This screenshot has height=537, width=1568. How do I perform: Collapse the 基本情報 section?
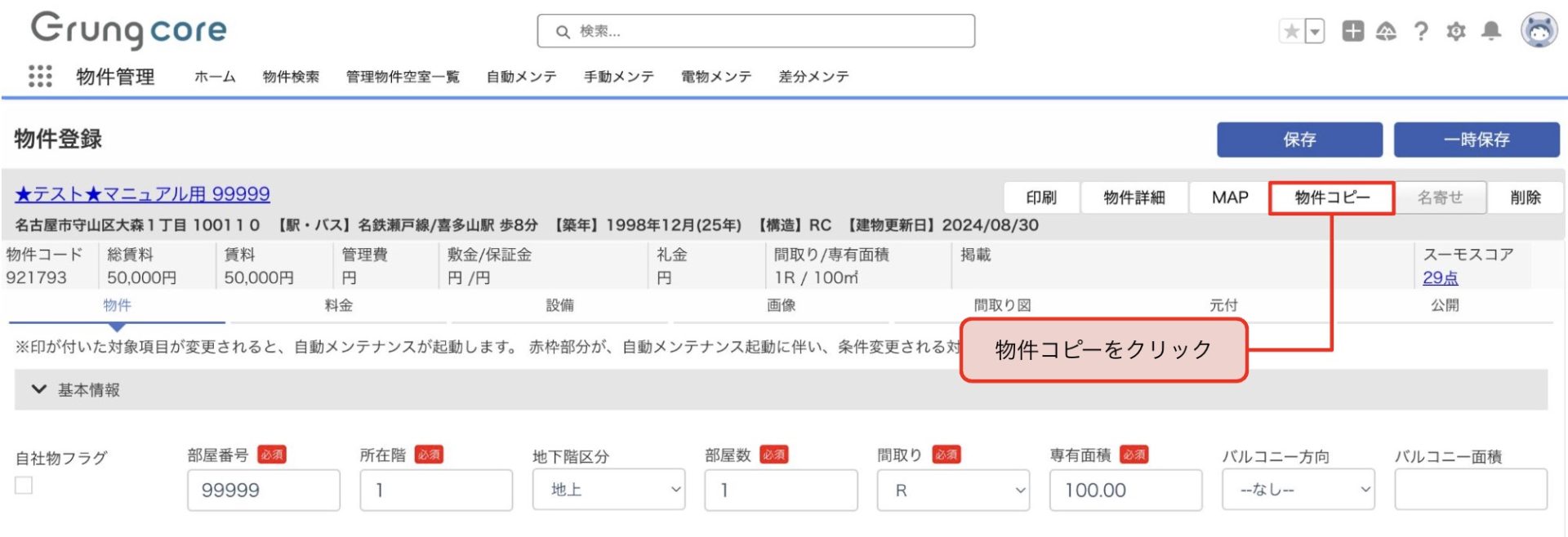pos(38,389)
